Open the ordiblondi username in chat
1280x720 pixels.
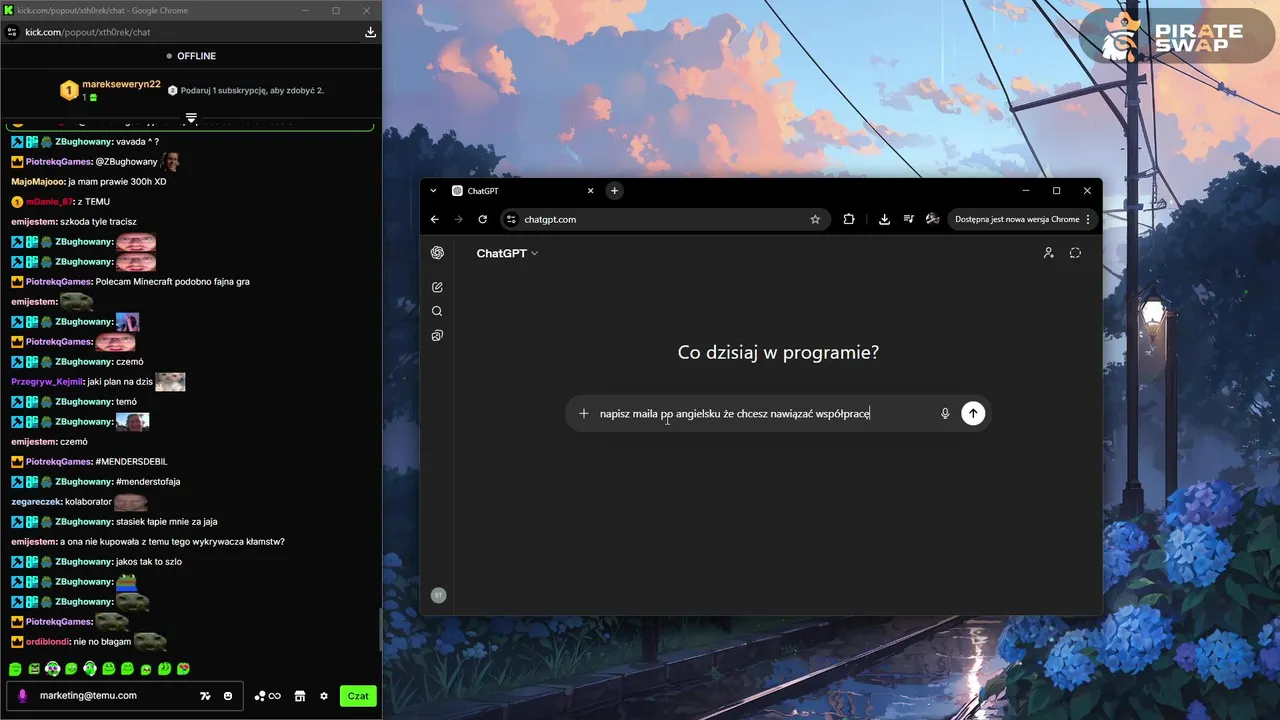(48, 642)
